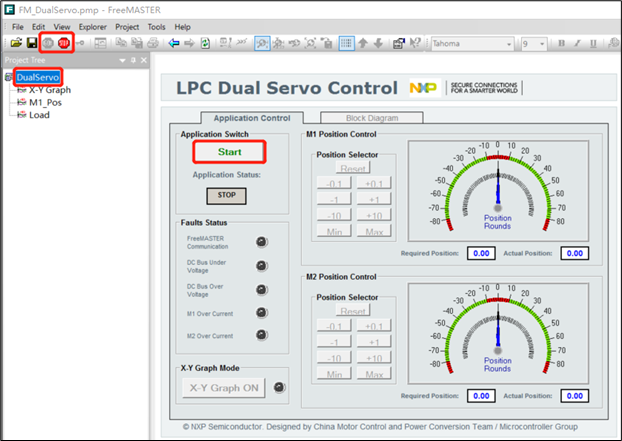The image size is (622, 441).
Task: Click the M1 Actual Position value field
Action: [x=574, y=253]
